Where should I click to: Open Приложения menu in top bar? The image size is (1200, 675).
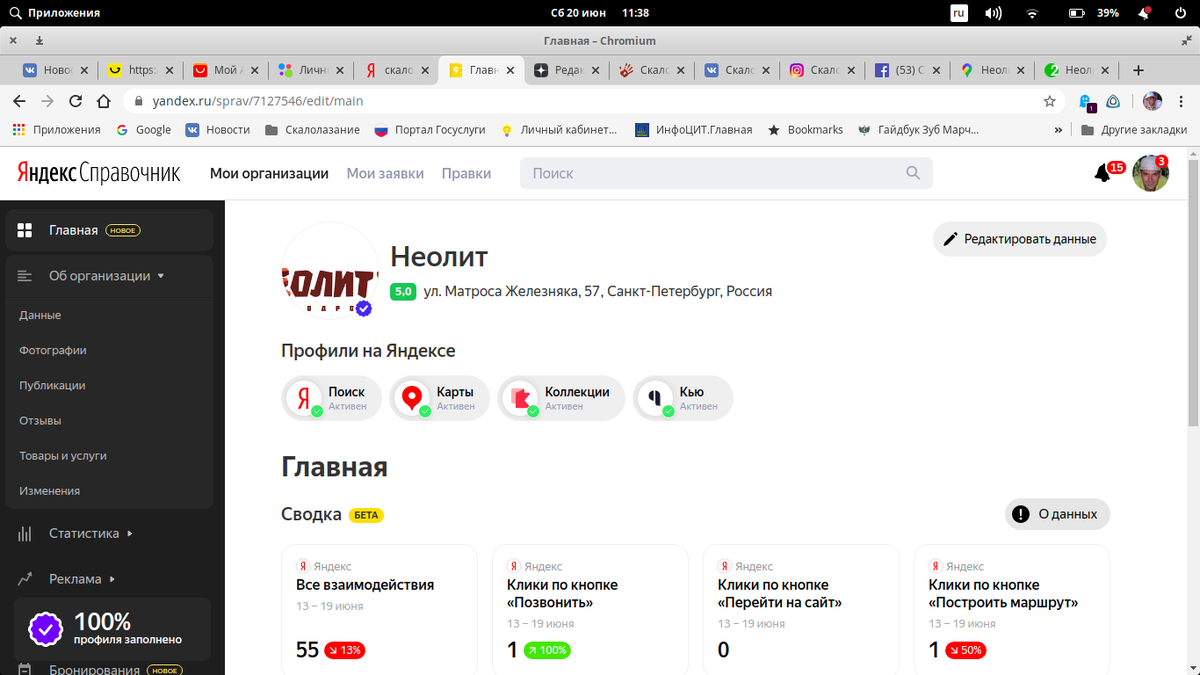point(54,13)
